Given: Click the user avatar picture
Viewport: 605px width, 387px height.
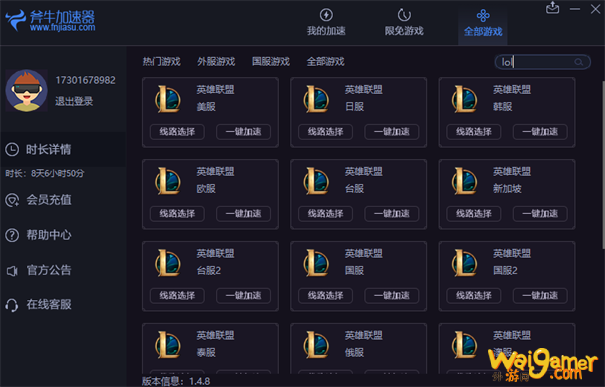Looking at the screenshot, I should [26, 91].
